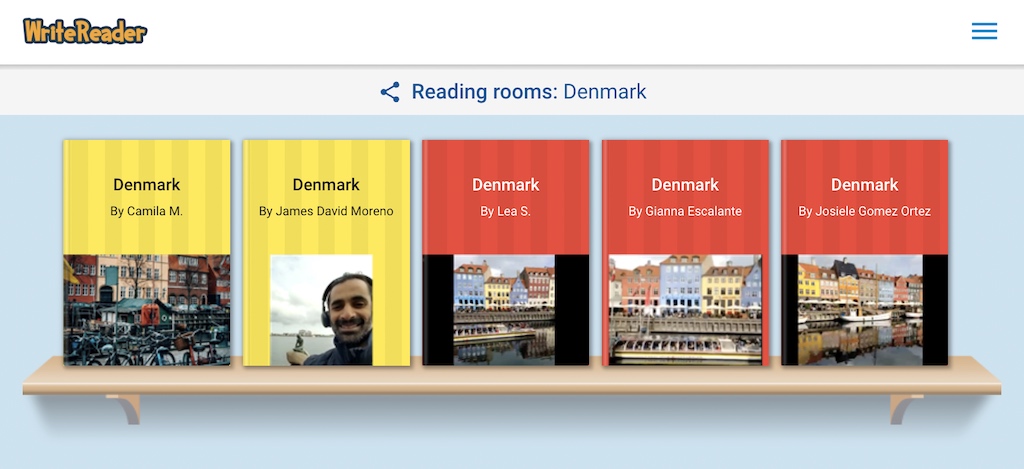Click the 'By Gianna Escalante' author text
The height and width of the screenshot is (469, 1024).
pyautogui.click(x=685, y=212)
